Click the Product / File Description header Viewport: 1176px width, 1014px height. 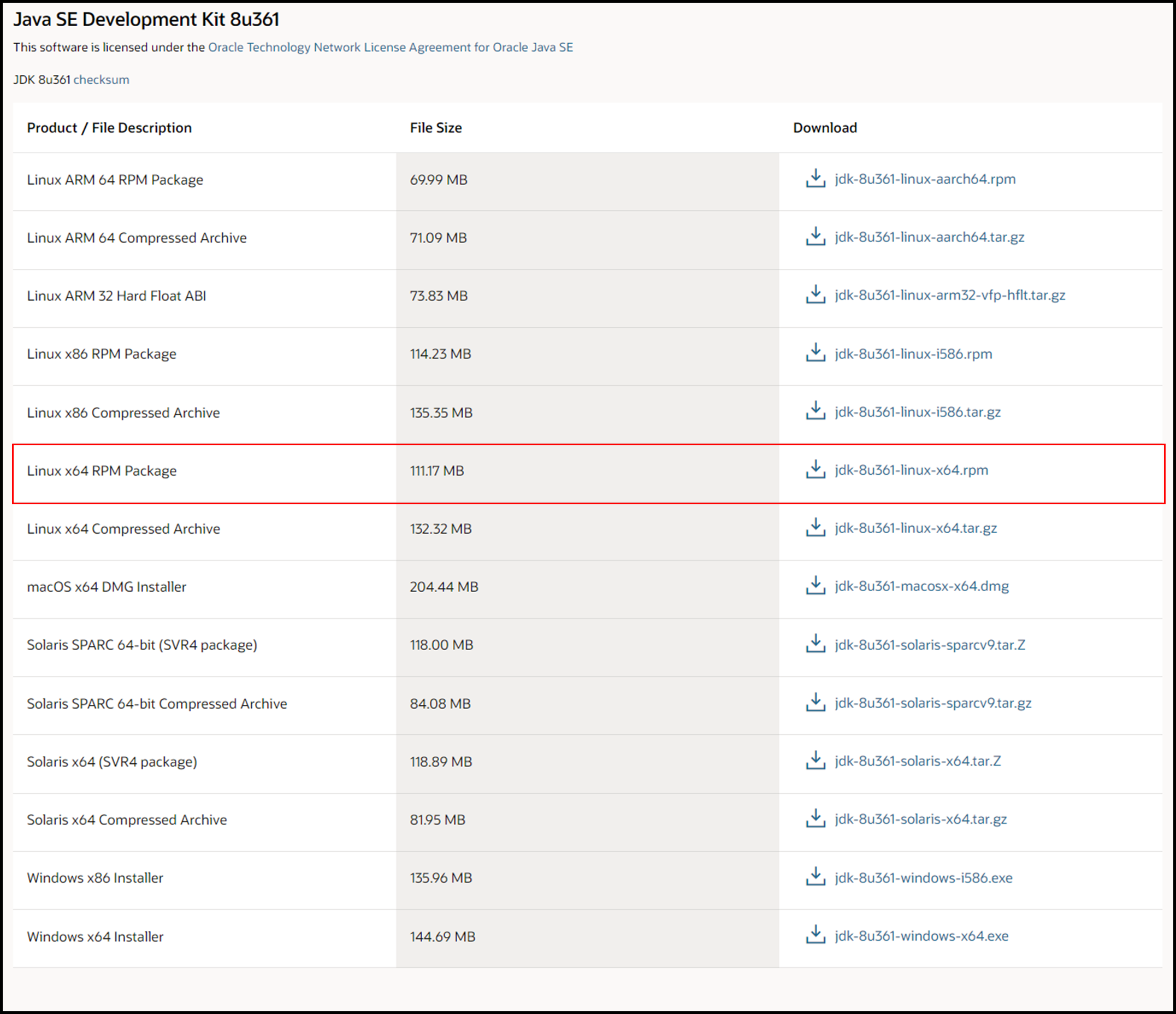(109, 128)
